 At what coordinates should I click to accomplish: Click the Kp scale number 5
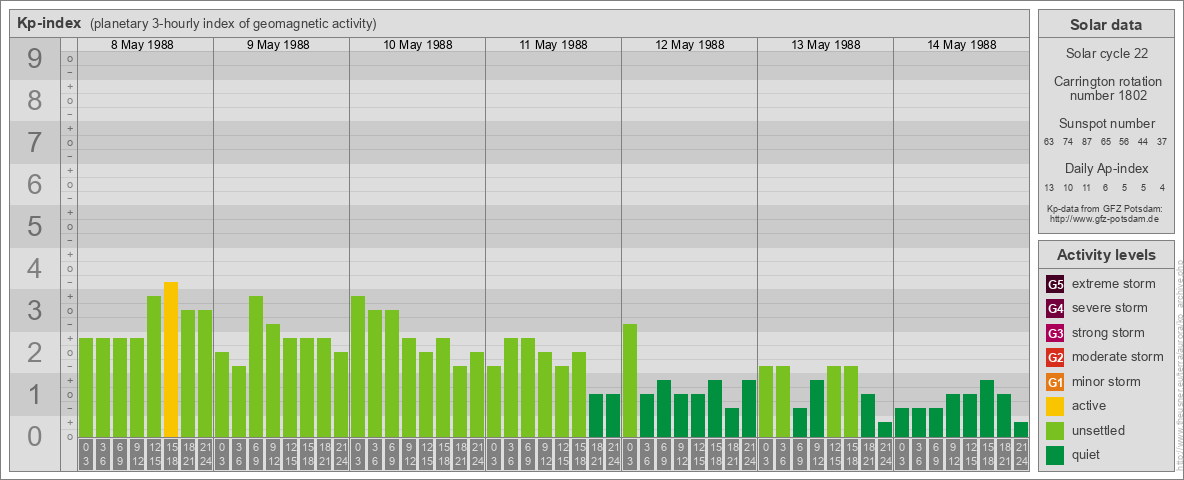pos(35,226)
